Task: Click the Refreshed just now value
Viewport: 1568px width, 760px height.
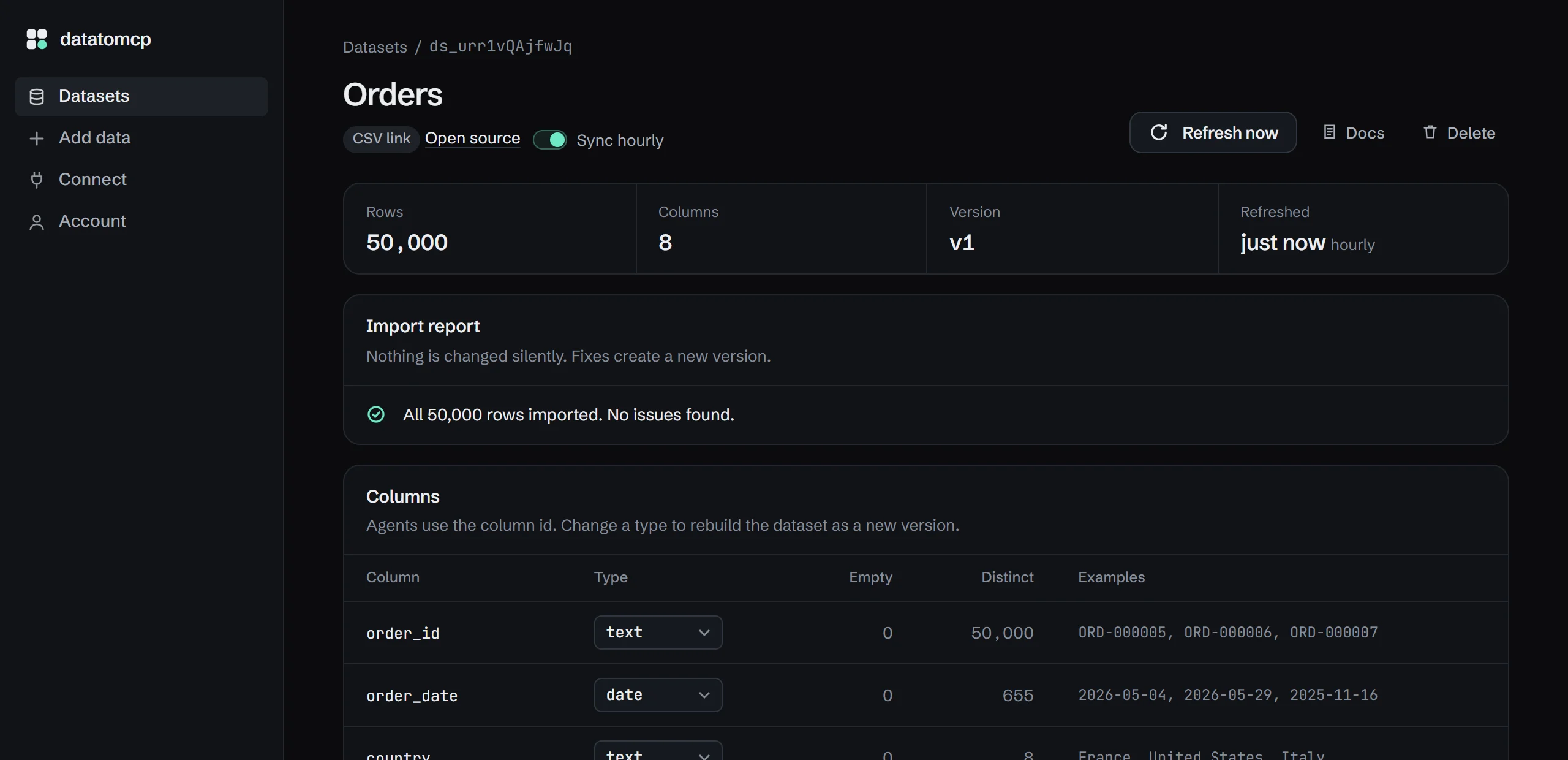Action: [1283, 243]
